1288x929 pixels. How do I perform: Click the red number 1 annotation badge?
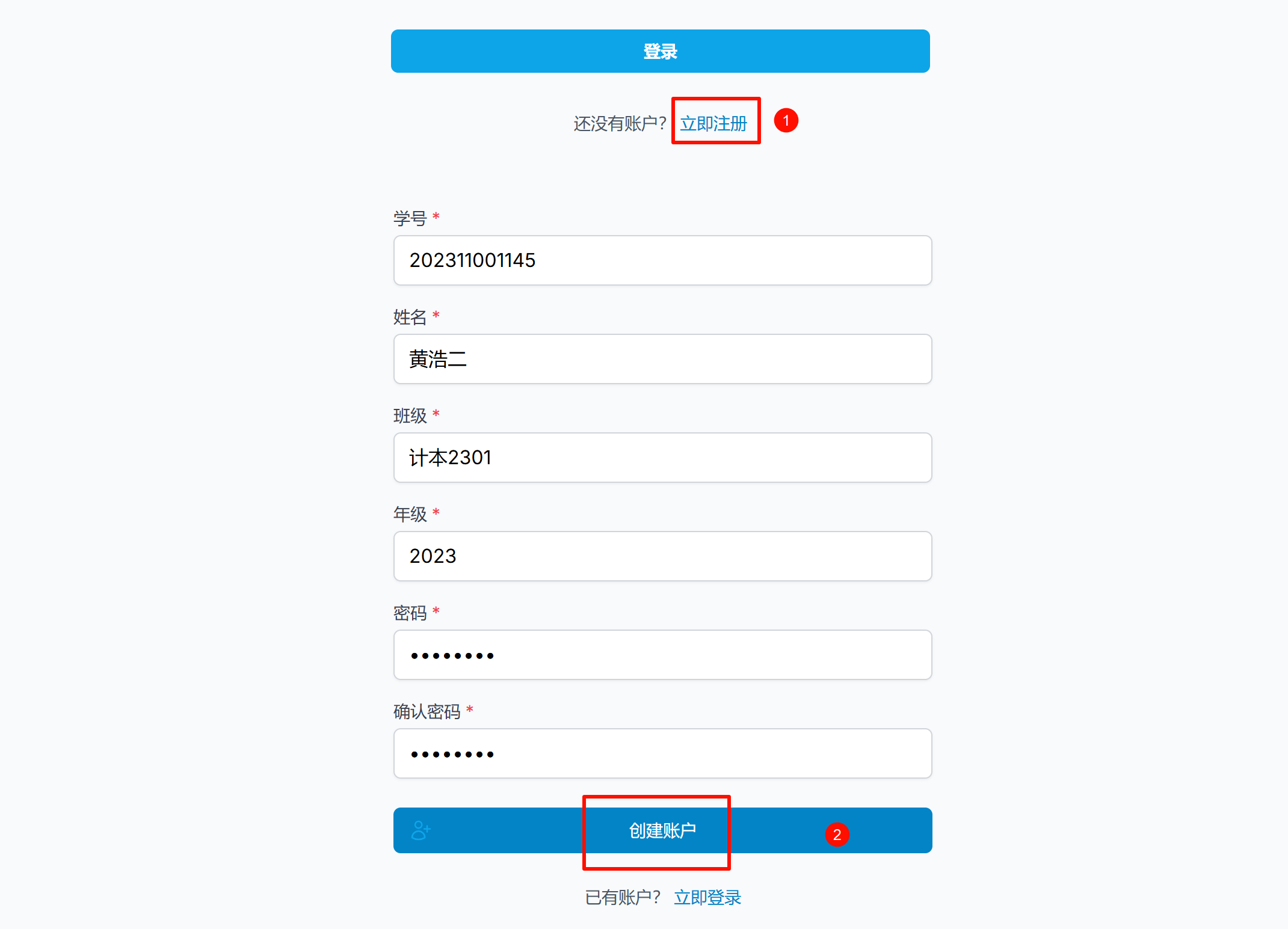786,121
